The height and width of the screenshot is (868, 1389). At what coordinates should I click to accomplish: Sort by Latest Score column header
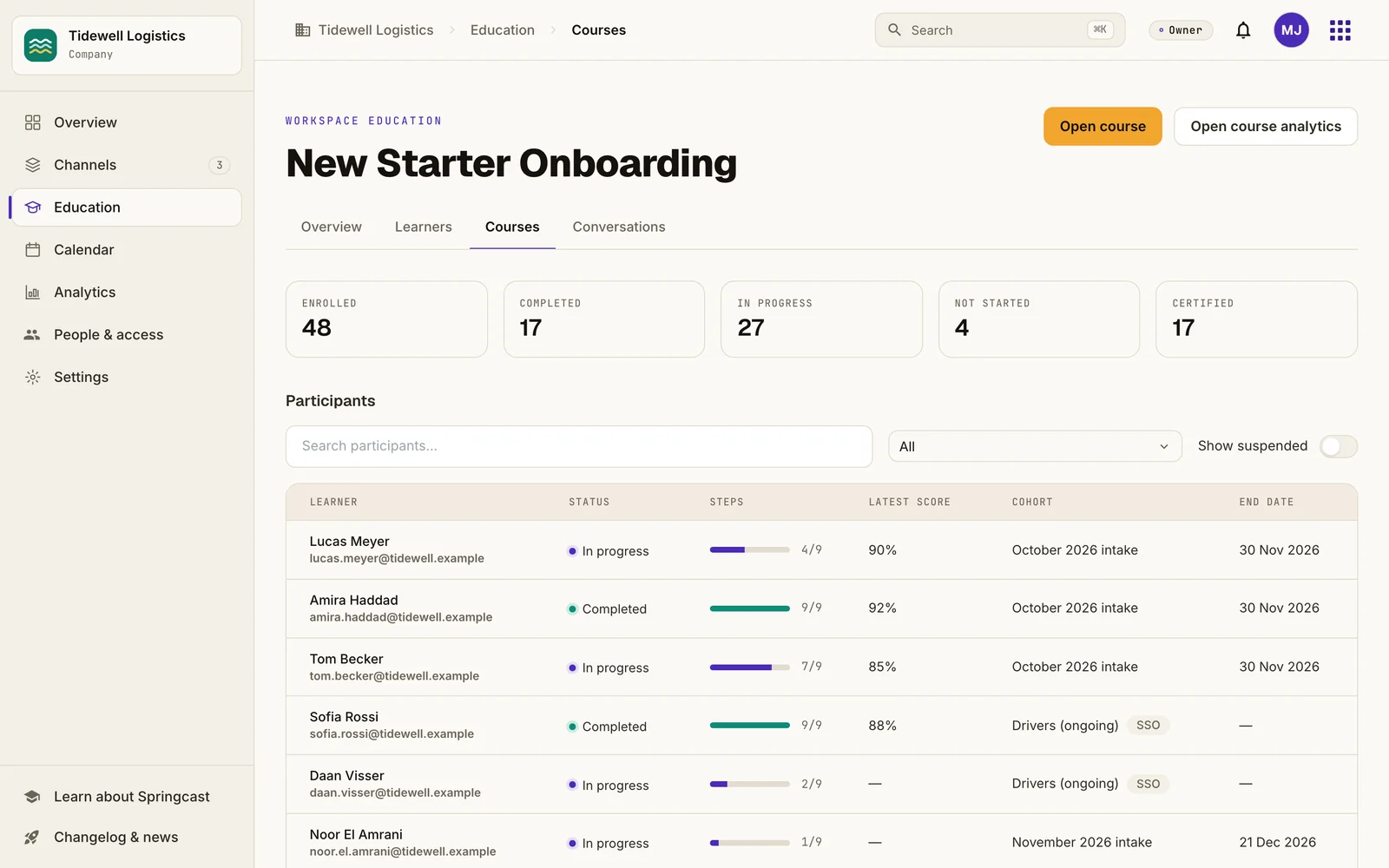pyautogui.click(x=909, y=503)
